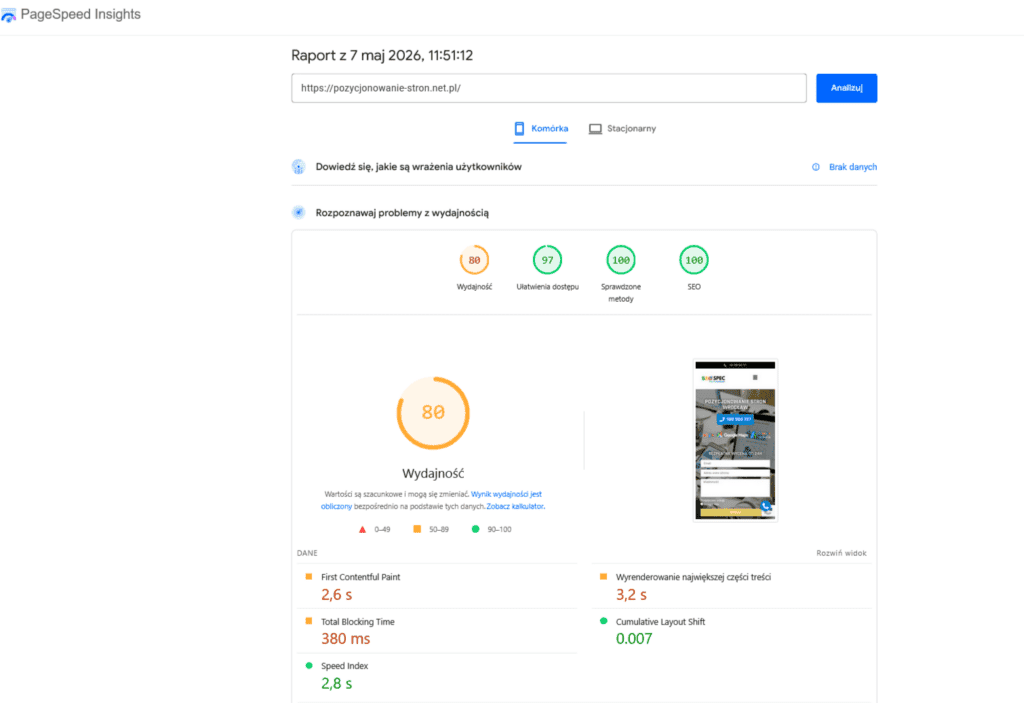Select the Sprawdzone metody 100 score gauge
Screen dimensions: 1024x703
pos(620,260)
